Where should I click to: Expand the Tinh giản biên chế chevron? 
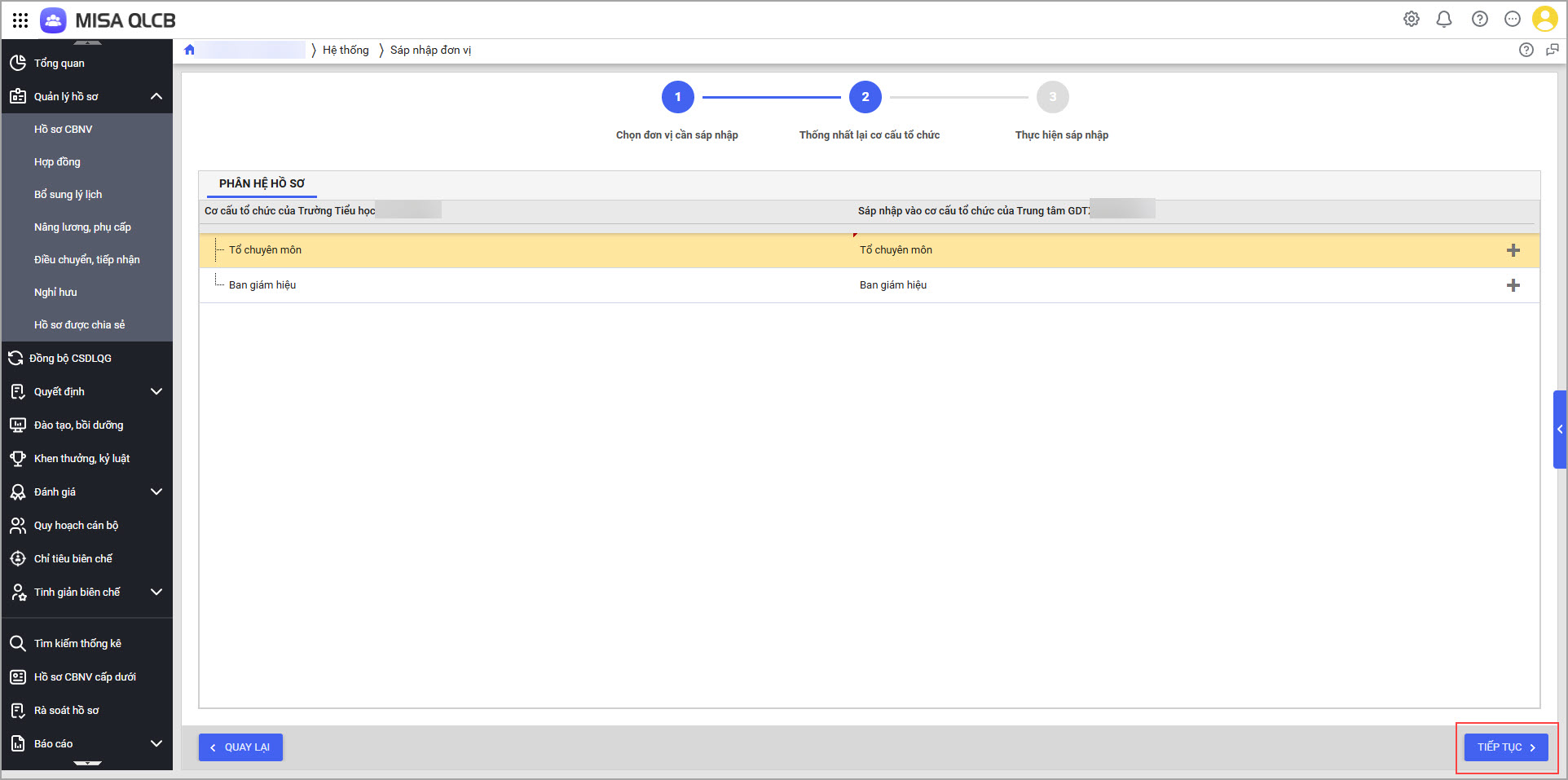(156, 592)
